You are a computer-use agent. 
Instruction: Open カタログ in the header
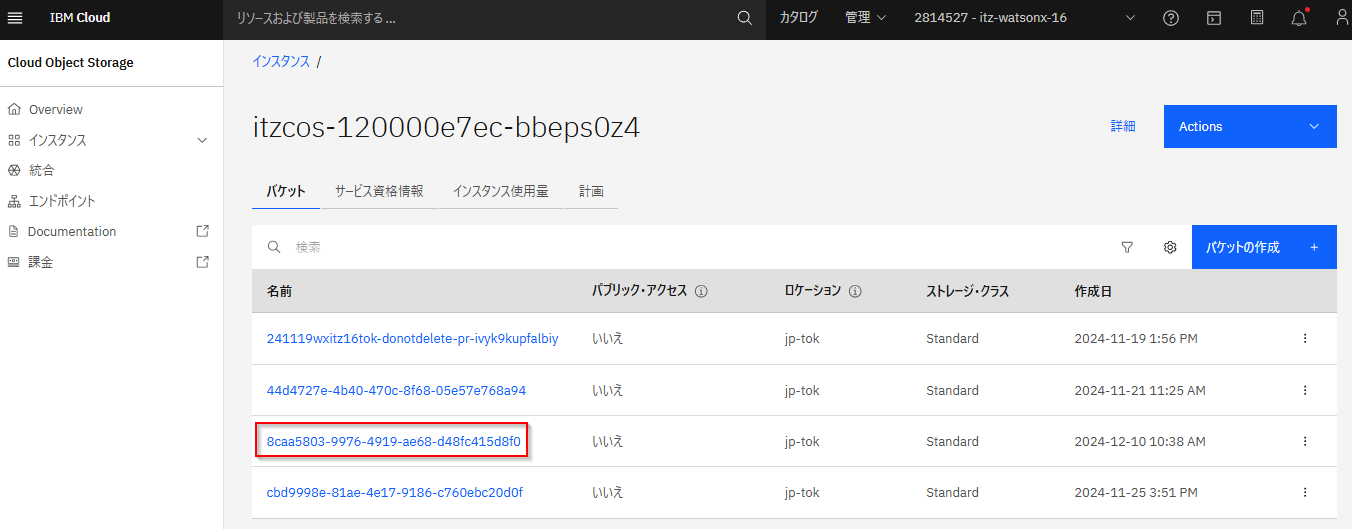[798, 18]
